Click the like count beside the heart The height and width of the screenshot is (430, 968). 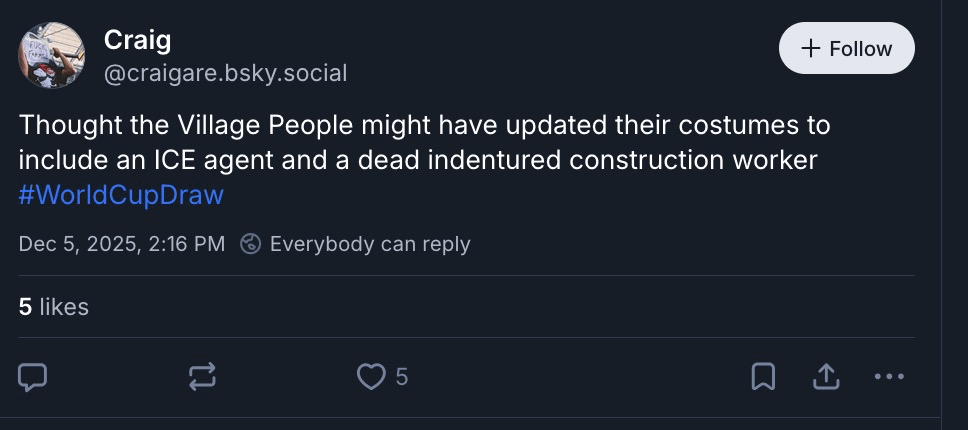[x=401, y=377]
